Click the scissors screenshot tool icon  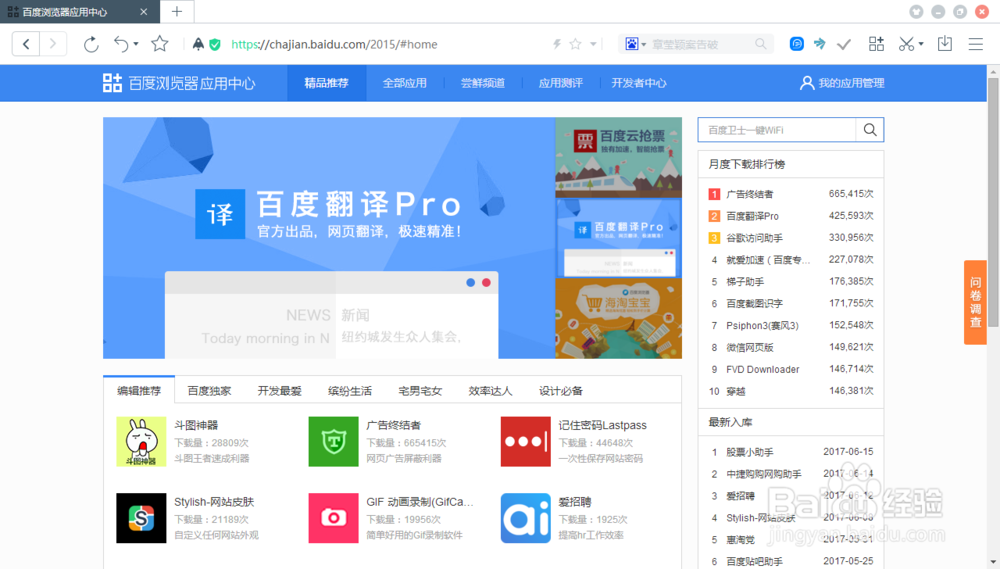(x=906, y=44)
